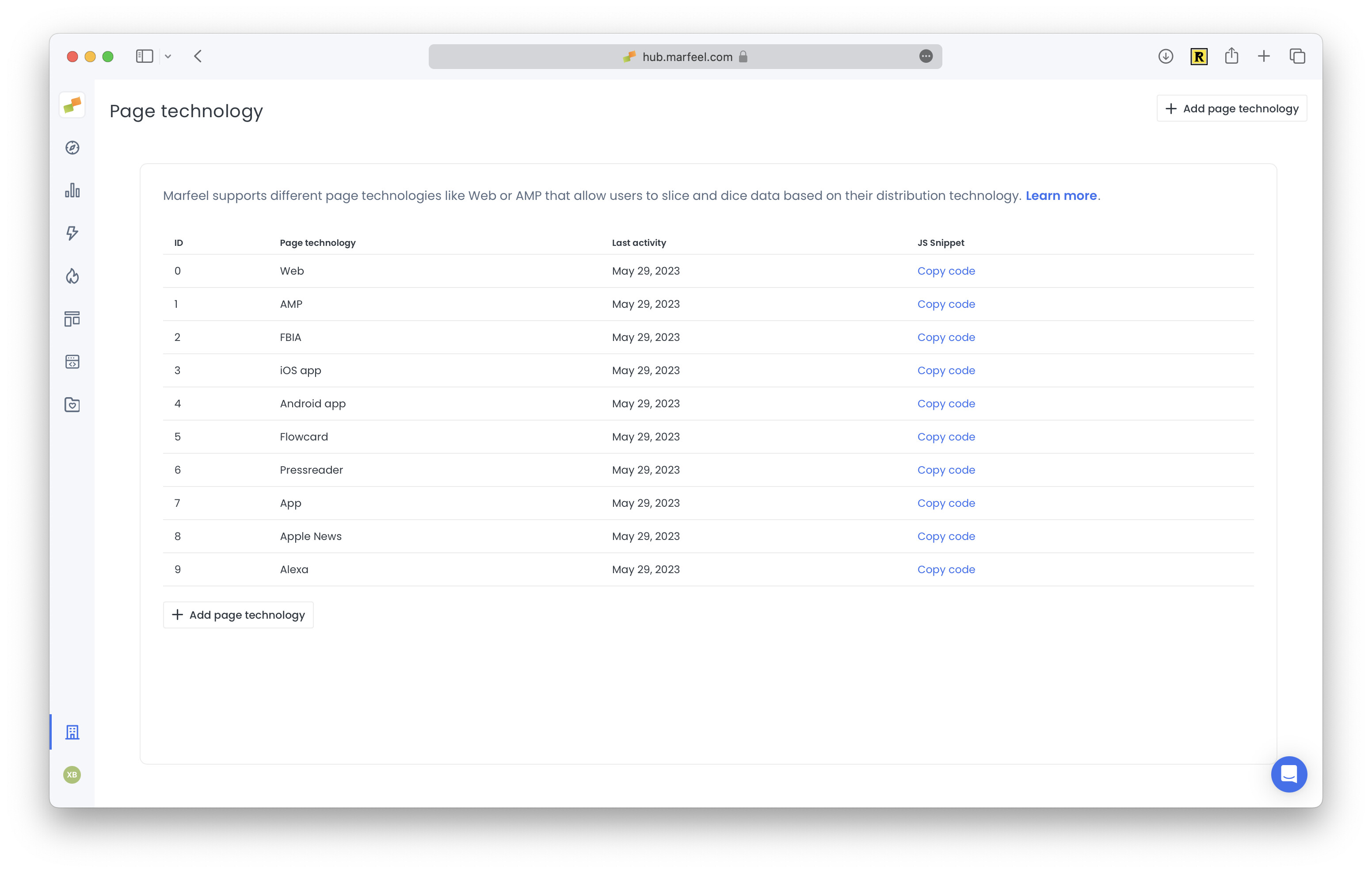Click the browser back navigation arrow
This screenshot has height=873, width=1372.
pos(198,56)
